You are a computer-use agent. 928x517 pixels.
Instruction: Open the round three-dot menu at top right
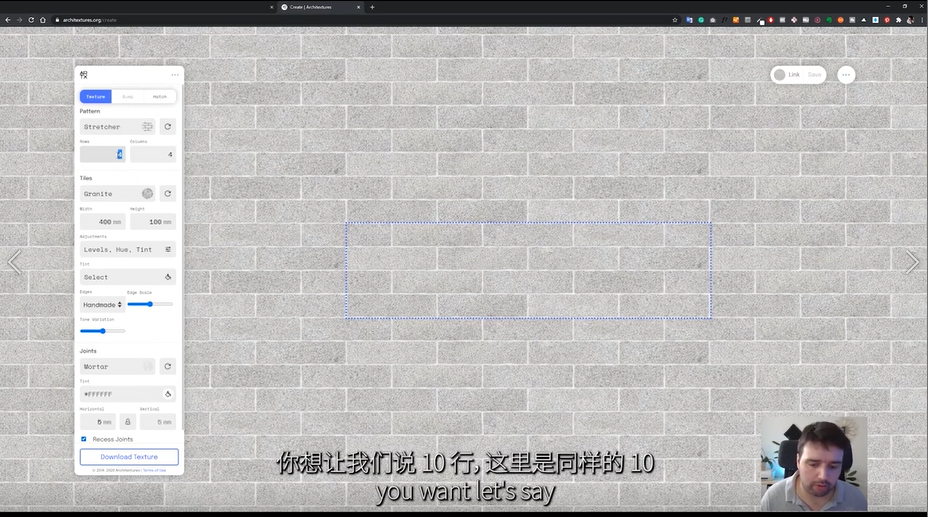click(846, 75)
